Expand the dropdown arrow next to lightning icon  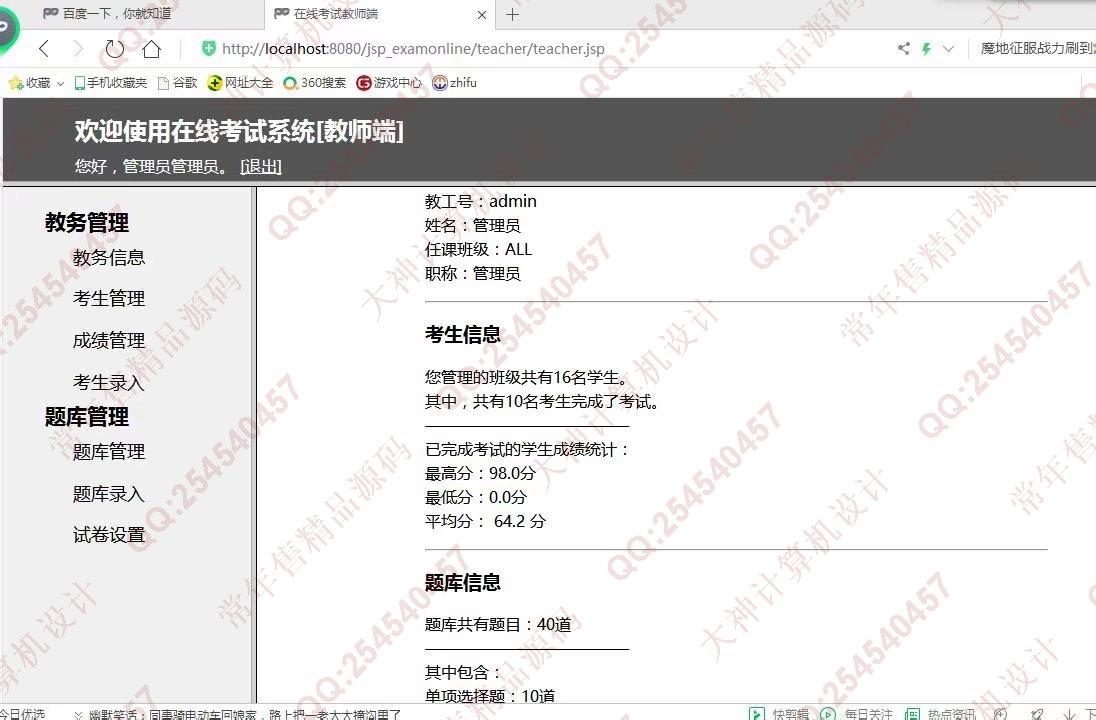948,49
